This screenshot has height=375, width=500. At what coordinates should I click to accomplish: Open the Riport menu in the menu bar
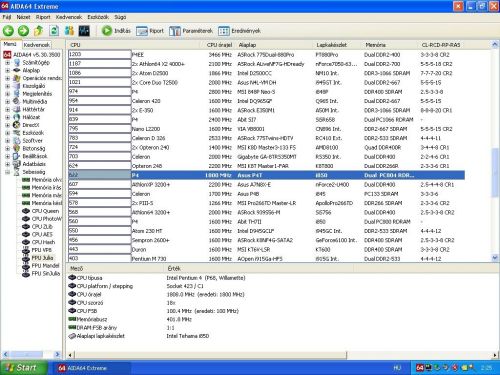pyautogui.click(x=43, y=17)
